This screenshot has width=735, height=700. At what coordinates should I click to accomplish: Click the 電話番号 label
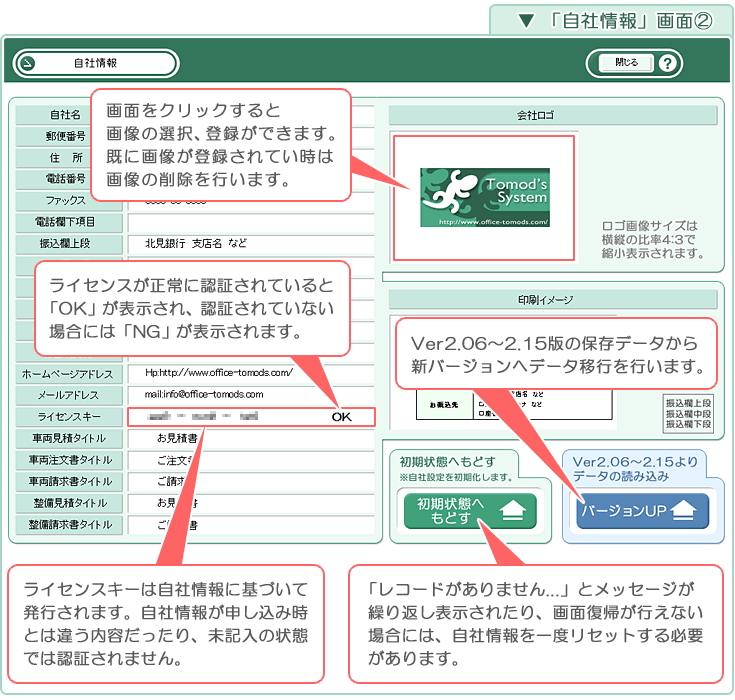pyautogui.click(x=66, y=179)
